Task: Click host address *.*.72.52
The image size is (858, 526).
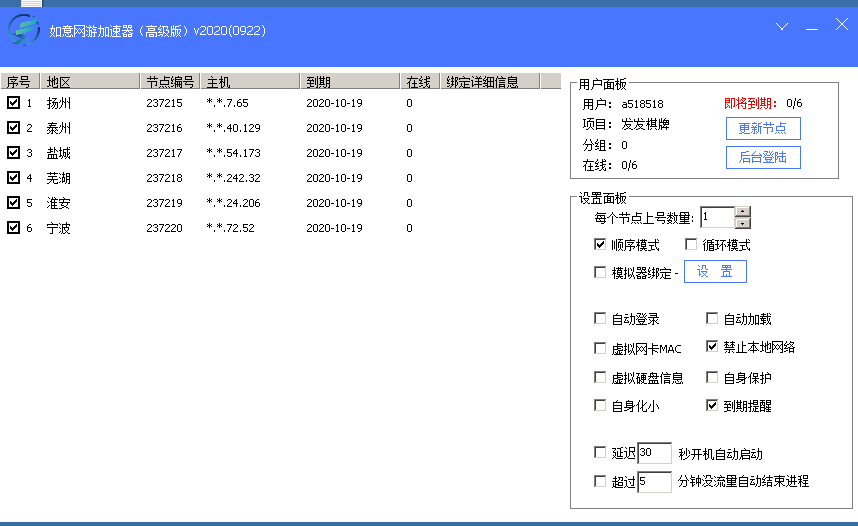Action: click(230, 228)
